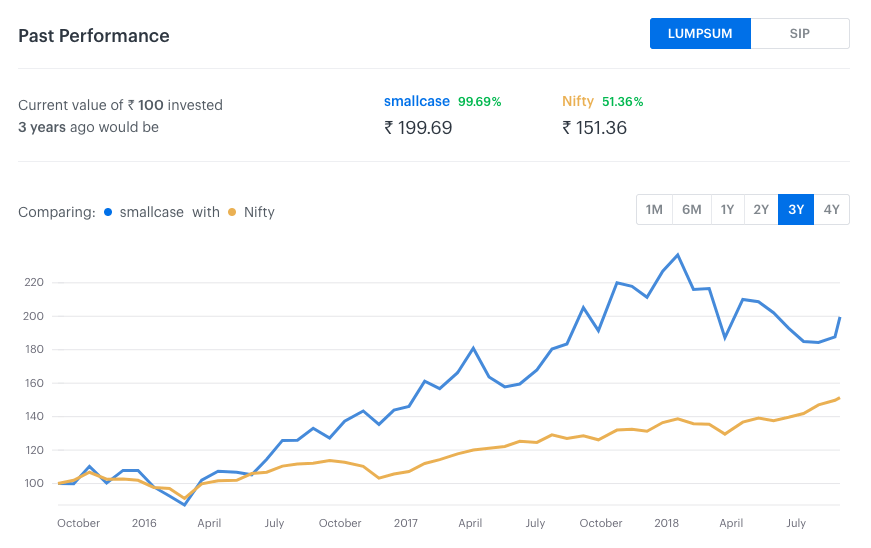The width and height of the screenshot is (871, 548).
Task: Select the LUMPSUM investment mode
Action: click(x=700, y=34)
